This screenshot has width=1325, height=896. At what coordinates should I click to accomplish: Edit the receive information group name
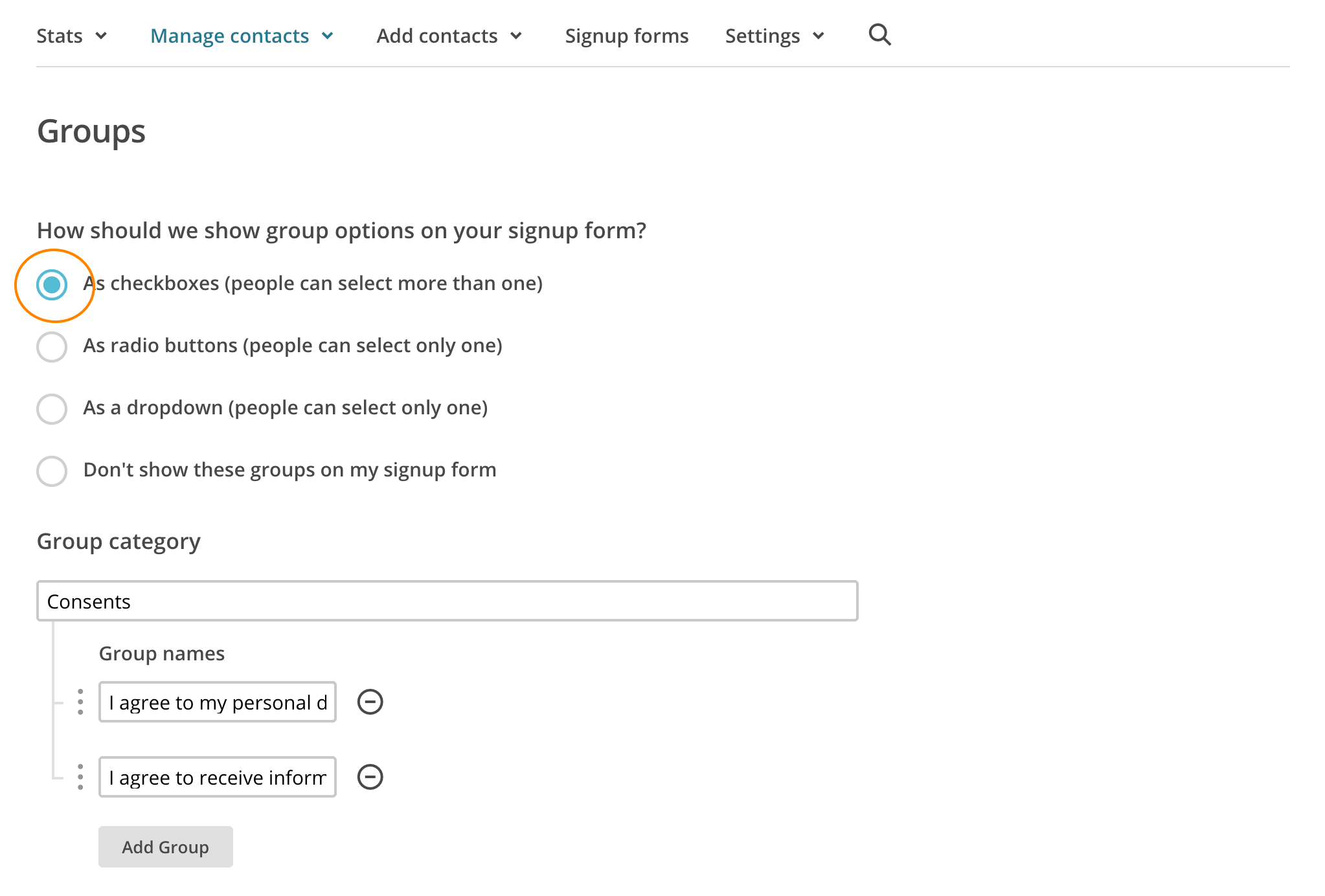click(217, 776)
